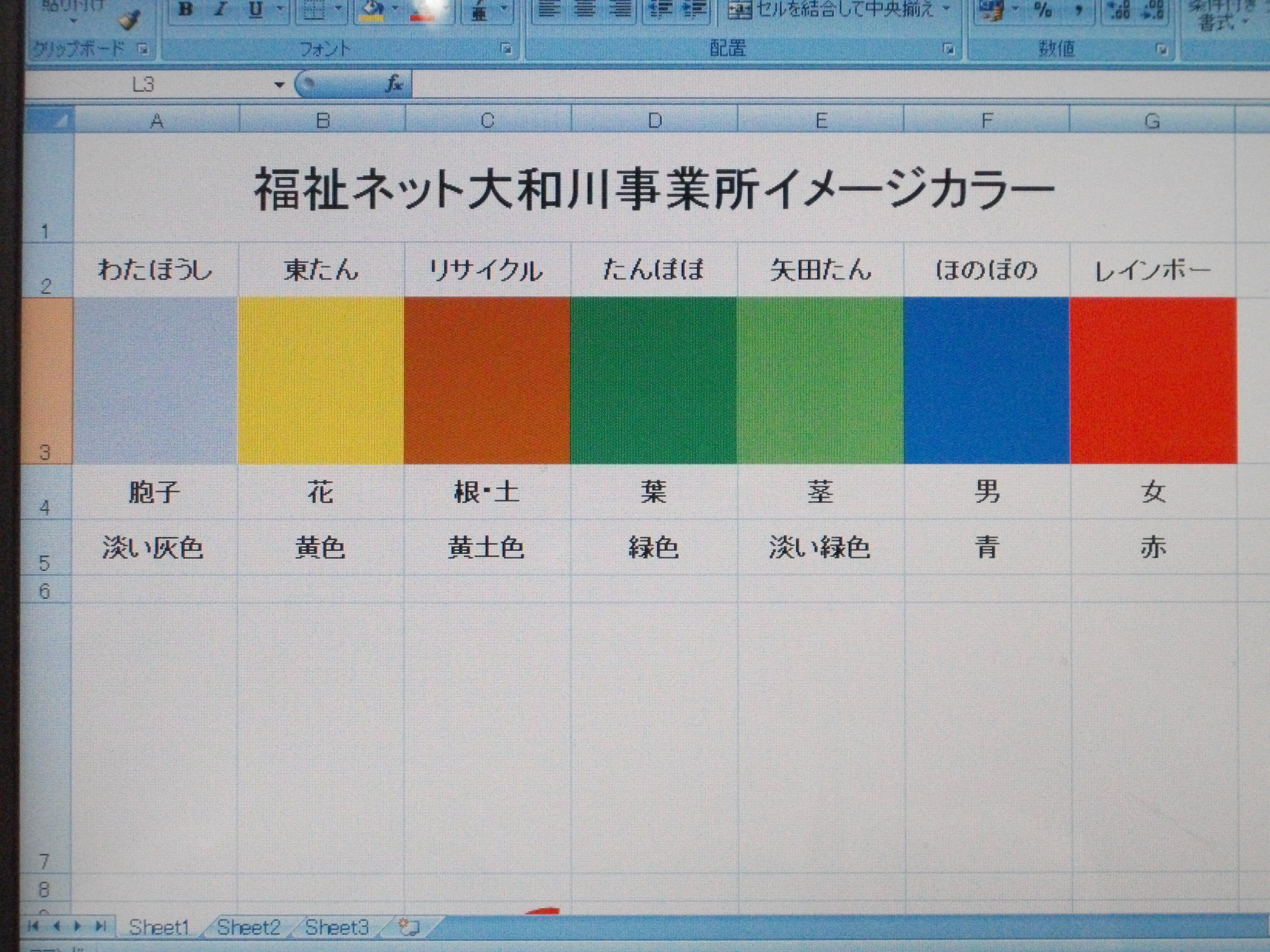This screenshot has width=1270, height=952.
Task: Decrease decimal places
Action: 1153,10
